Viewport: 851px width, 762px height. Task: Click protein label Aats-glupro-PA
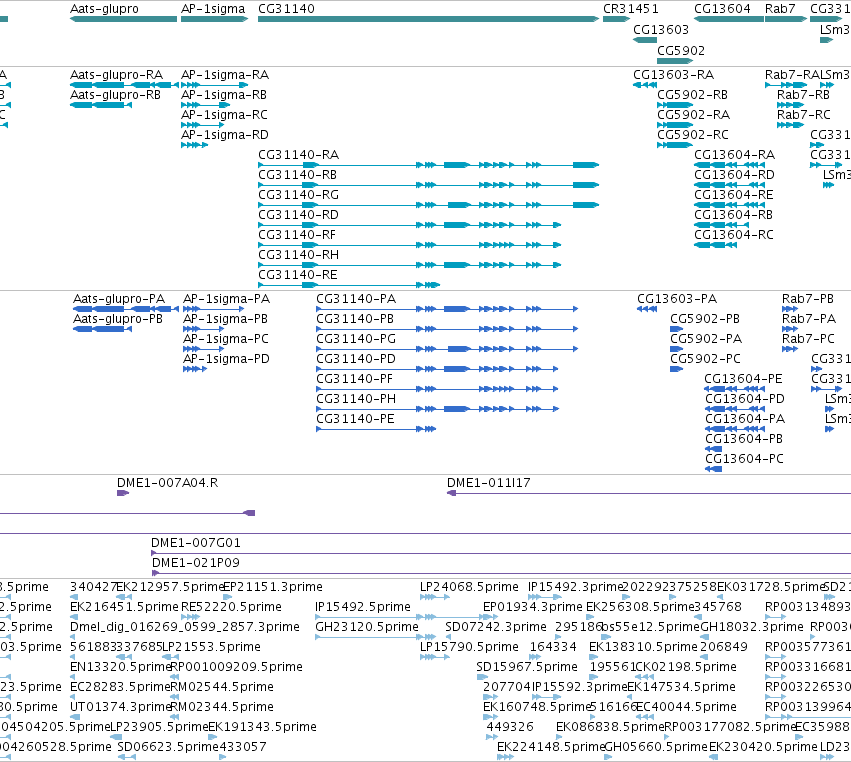119,299
